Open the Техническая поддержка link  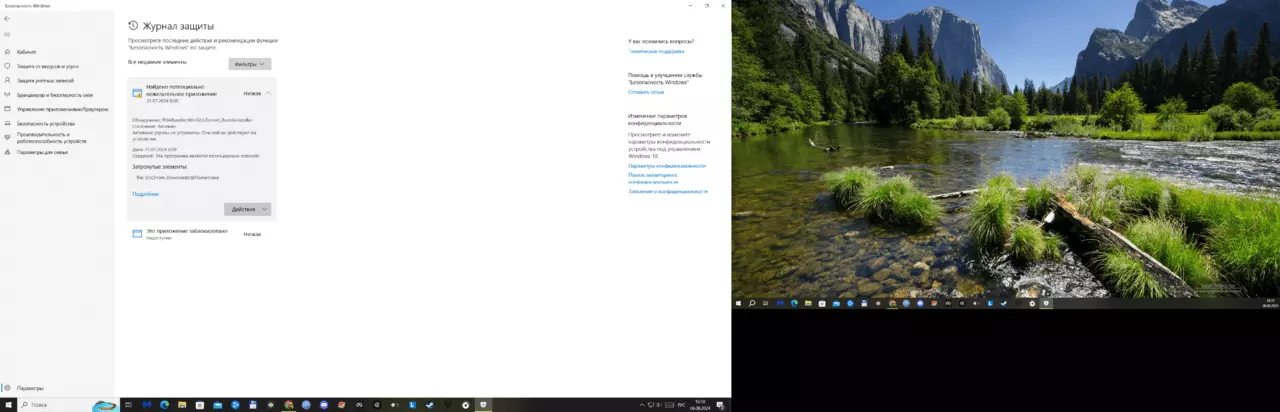pos(657,51)
